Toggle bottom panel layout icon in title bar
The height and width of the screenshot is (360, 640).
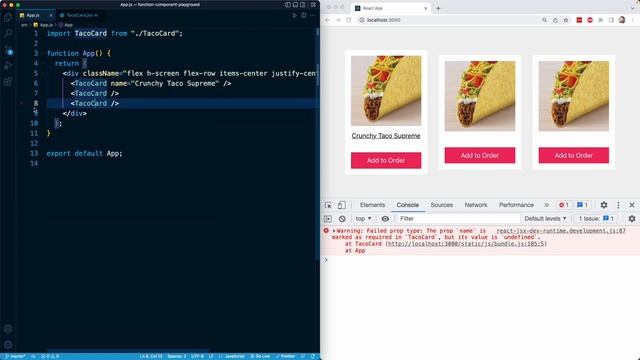(295, 4)
